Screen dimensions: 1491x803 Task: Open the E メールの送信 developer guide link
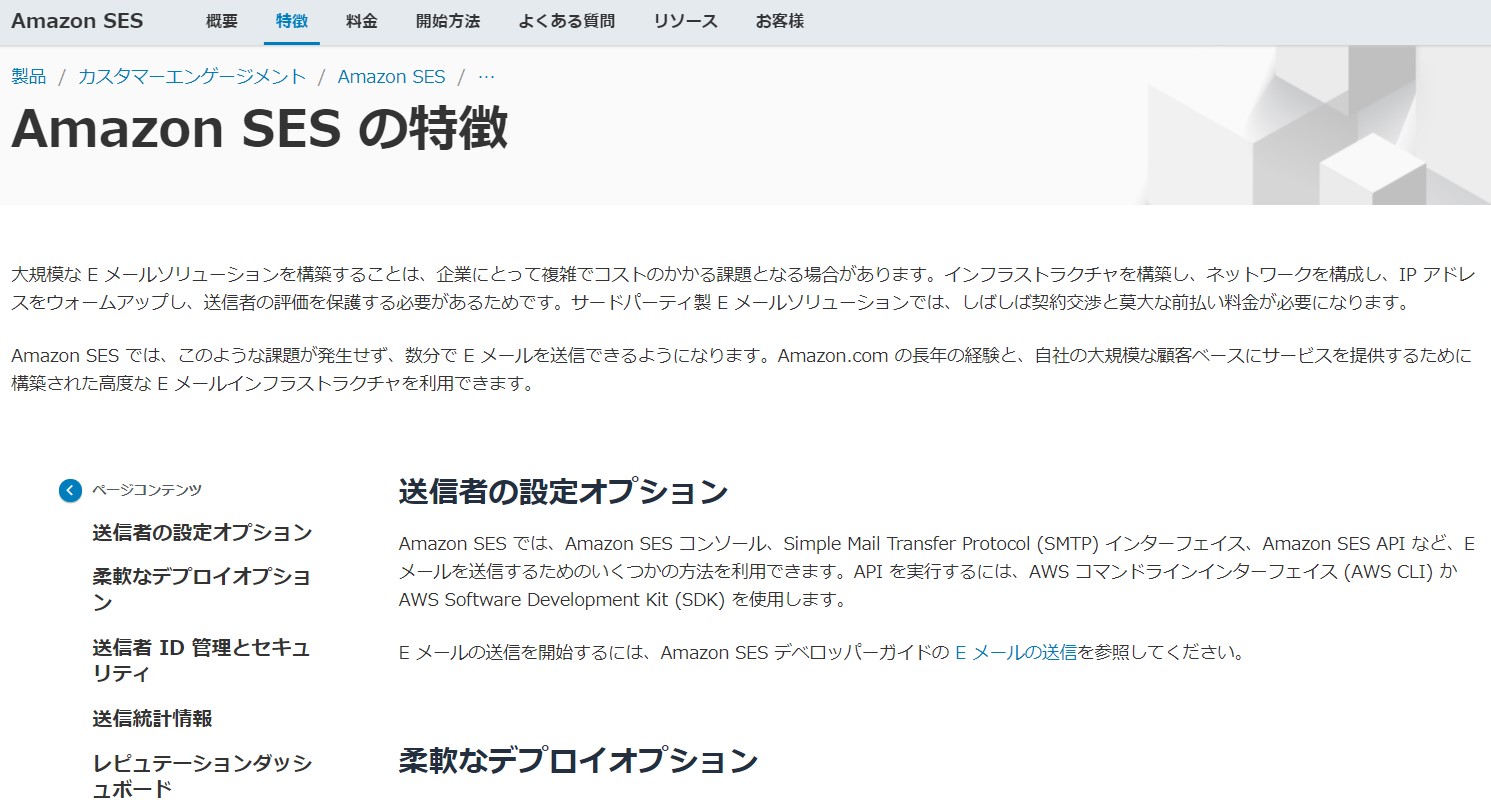point(1016,653)
